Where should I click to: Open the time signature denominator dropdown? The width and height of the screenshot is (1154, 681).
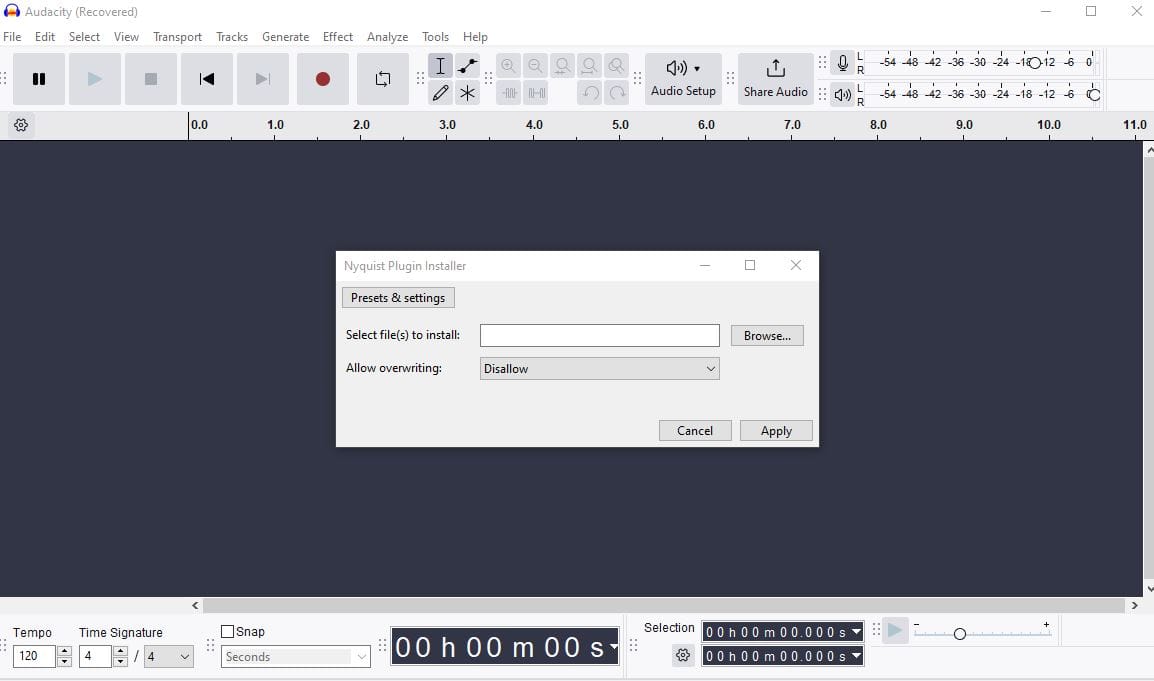(169, 657)
